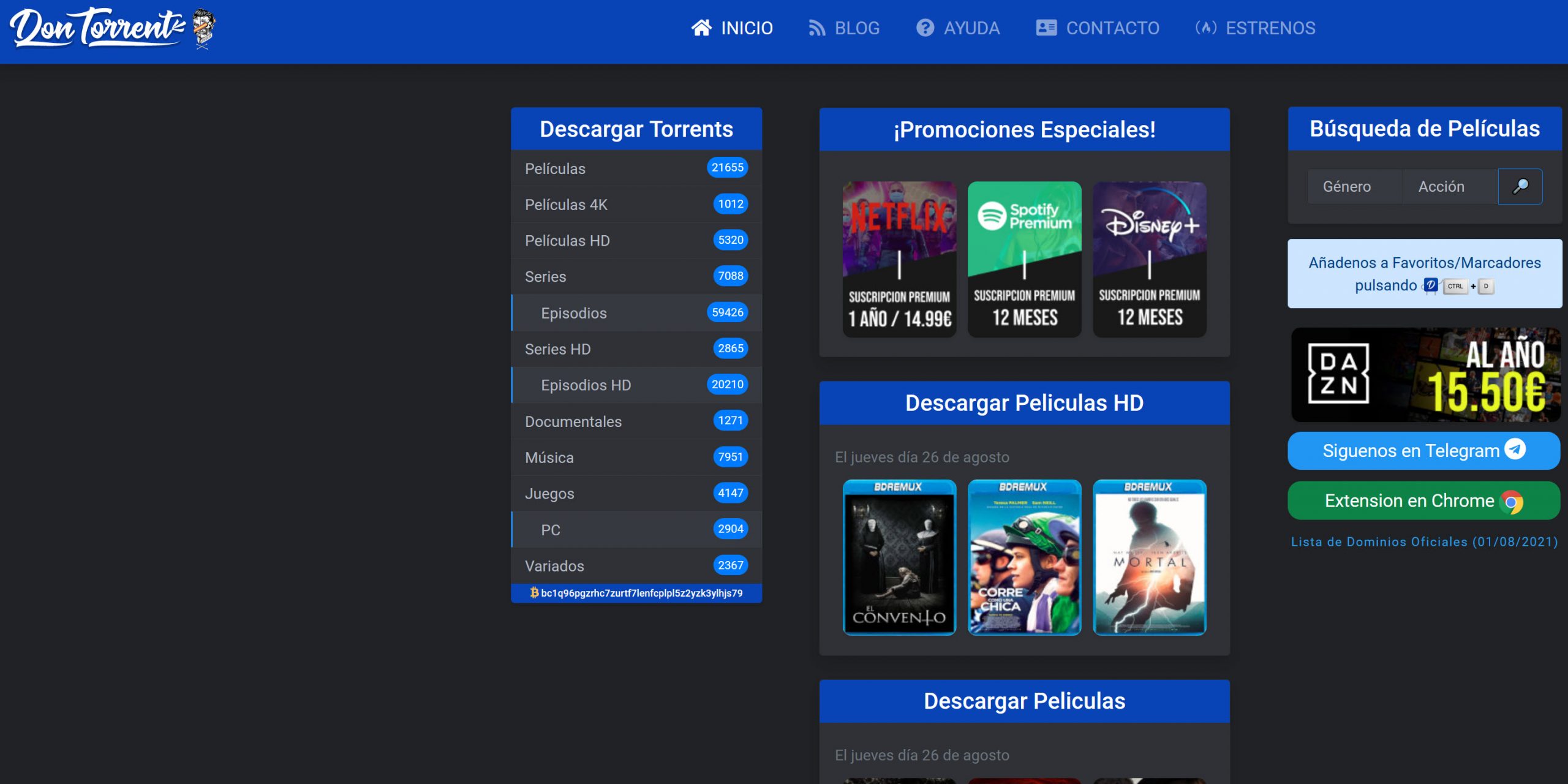
Task: Open the CONTACTO page
Action: pos(1098,28)
